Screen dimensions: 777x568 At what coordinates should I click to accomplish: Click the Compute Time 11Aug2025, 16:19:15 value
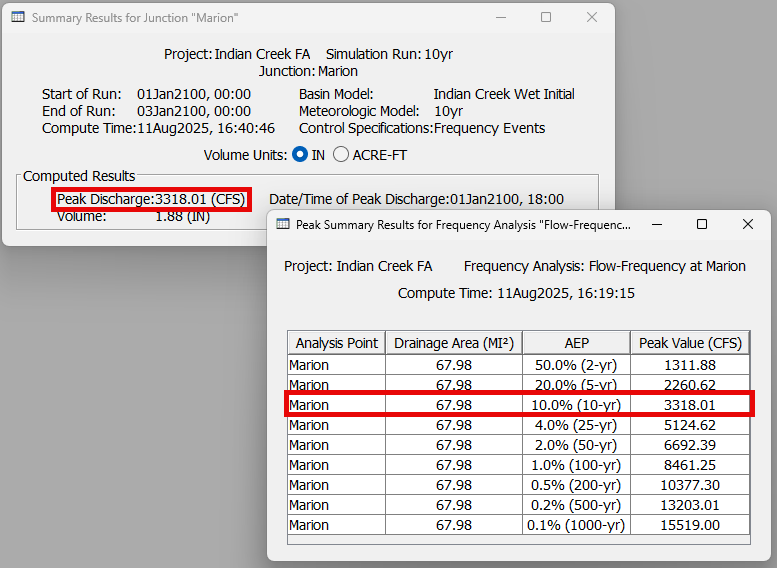tap(565, 293)
